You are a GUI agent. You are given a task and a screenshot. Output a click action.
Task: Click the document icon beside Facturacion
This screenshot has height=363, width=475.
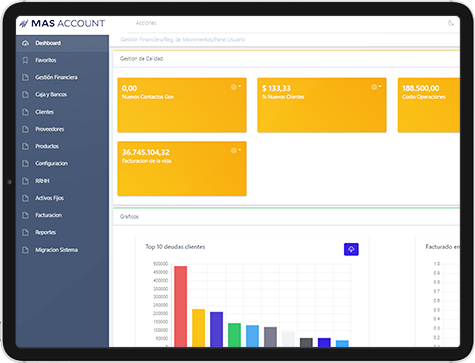(25, 215)
